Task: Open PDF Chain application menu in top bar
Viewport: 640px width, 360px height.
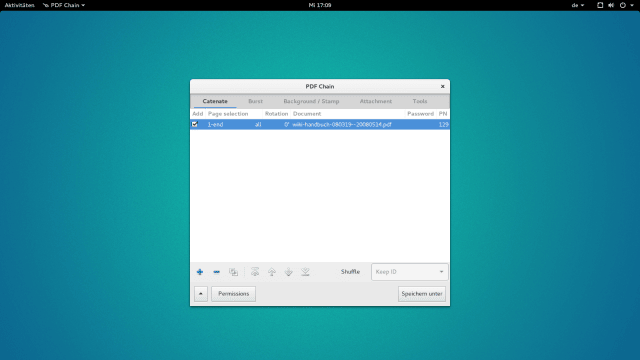Action: coord(64,5)
